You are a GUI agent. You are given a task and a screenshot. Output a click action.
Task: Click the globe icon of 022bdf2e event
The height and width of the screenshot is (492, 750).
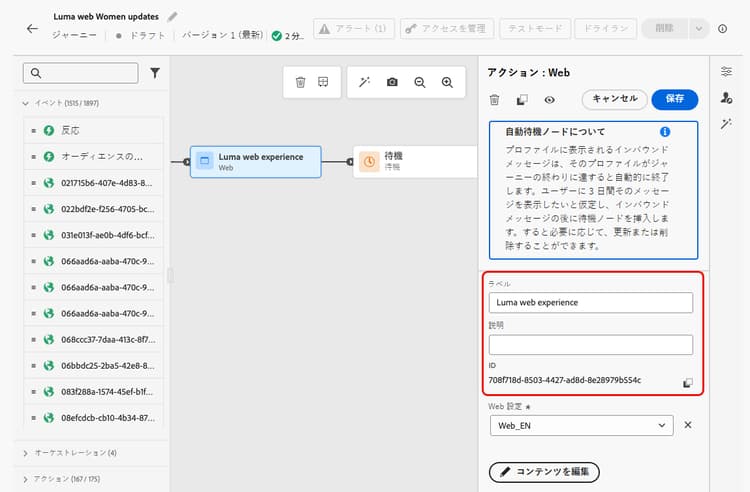click(49, 209)
